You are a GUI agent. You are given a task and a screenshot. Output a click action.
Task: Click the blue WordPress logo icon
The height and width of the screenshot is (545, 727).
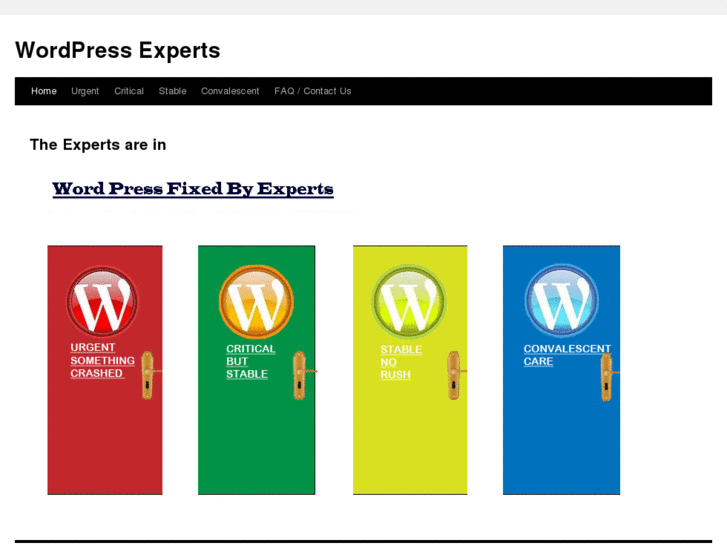(561, 301)
